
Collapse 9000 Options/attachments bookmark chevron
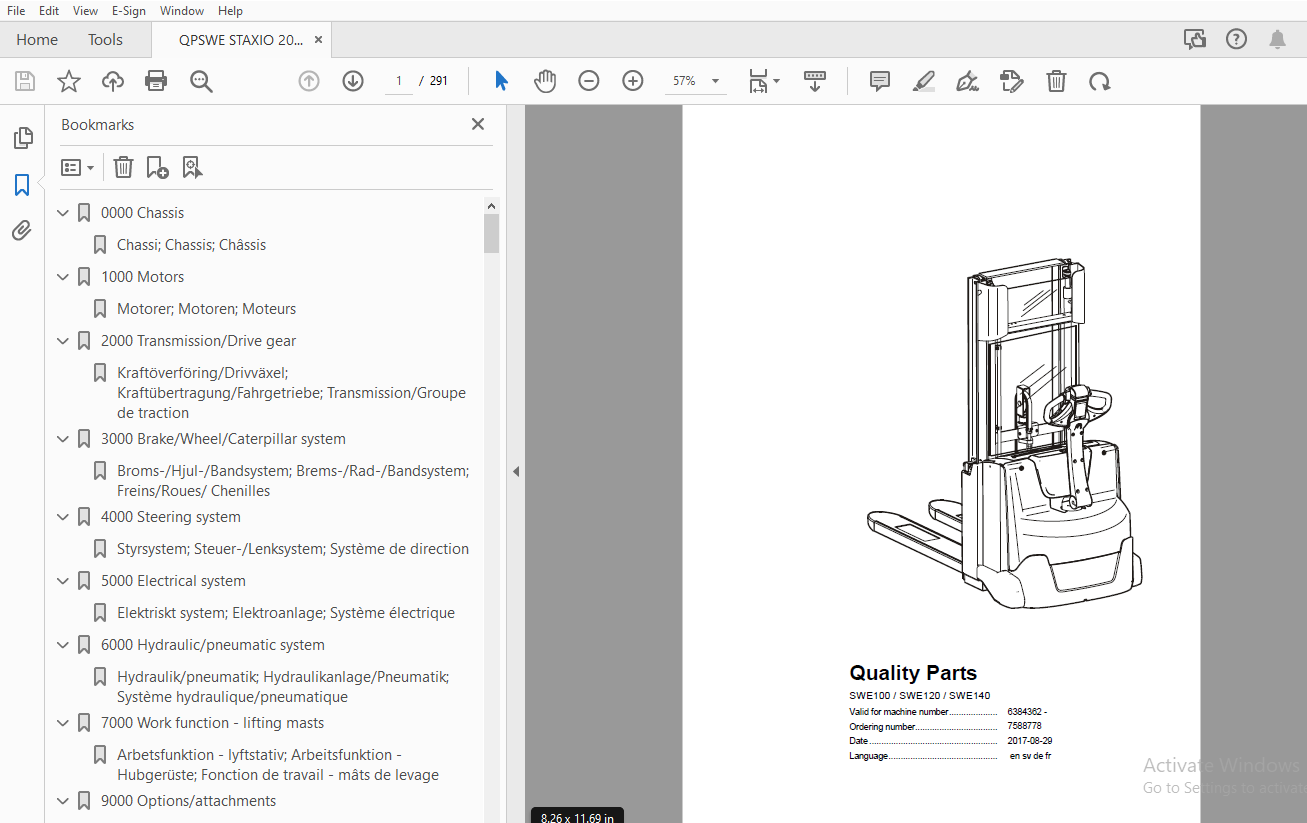pyautogui.click(x=63, y=801)
